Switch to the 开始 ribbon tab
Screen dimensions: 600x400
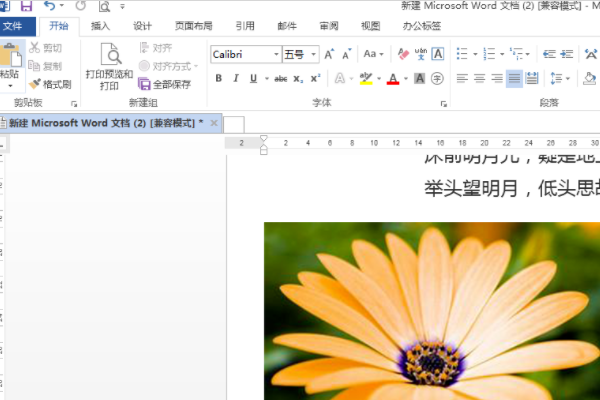[x=59, y=26]
